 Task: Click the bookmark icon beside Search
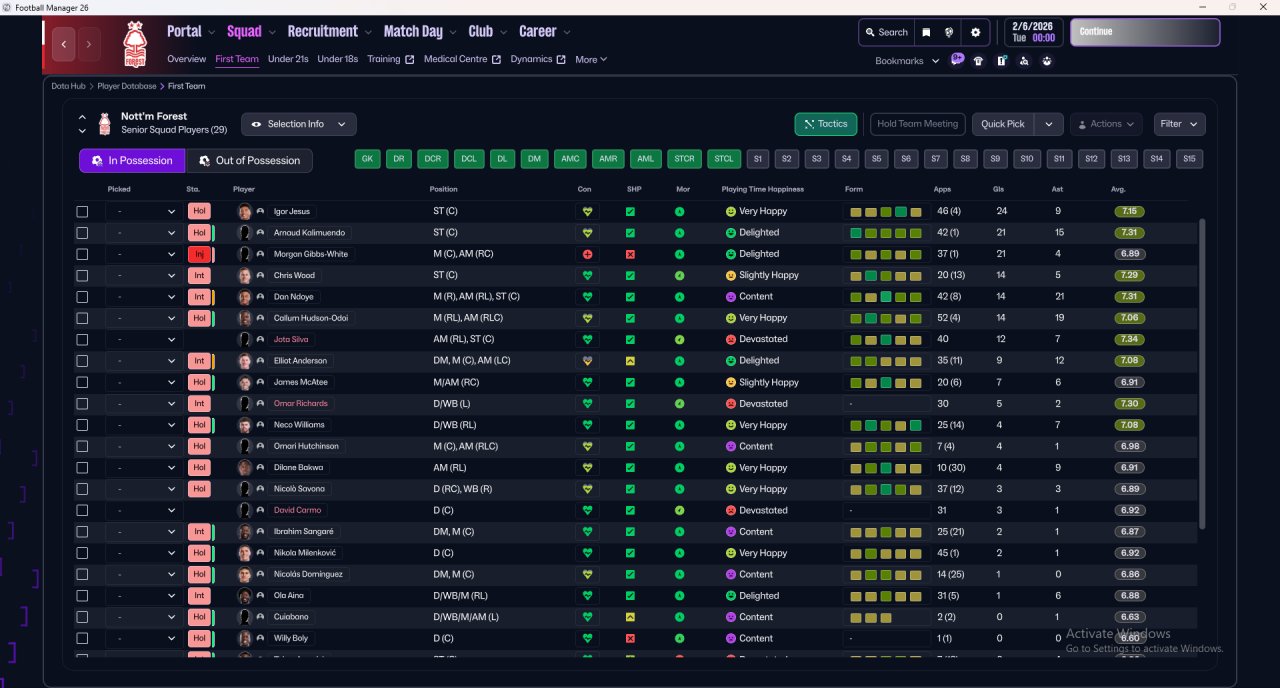(x=926, y=32)
